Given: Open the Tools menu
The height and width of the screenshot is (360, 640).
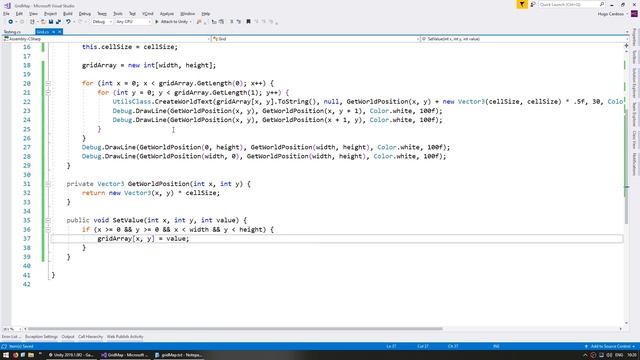Looking at the screenshot, I should coord(118,14).
